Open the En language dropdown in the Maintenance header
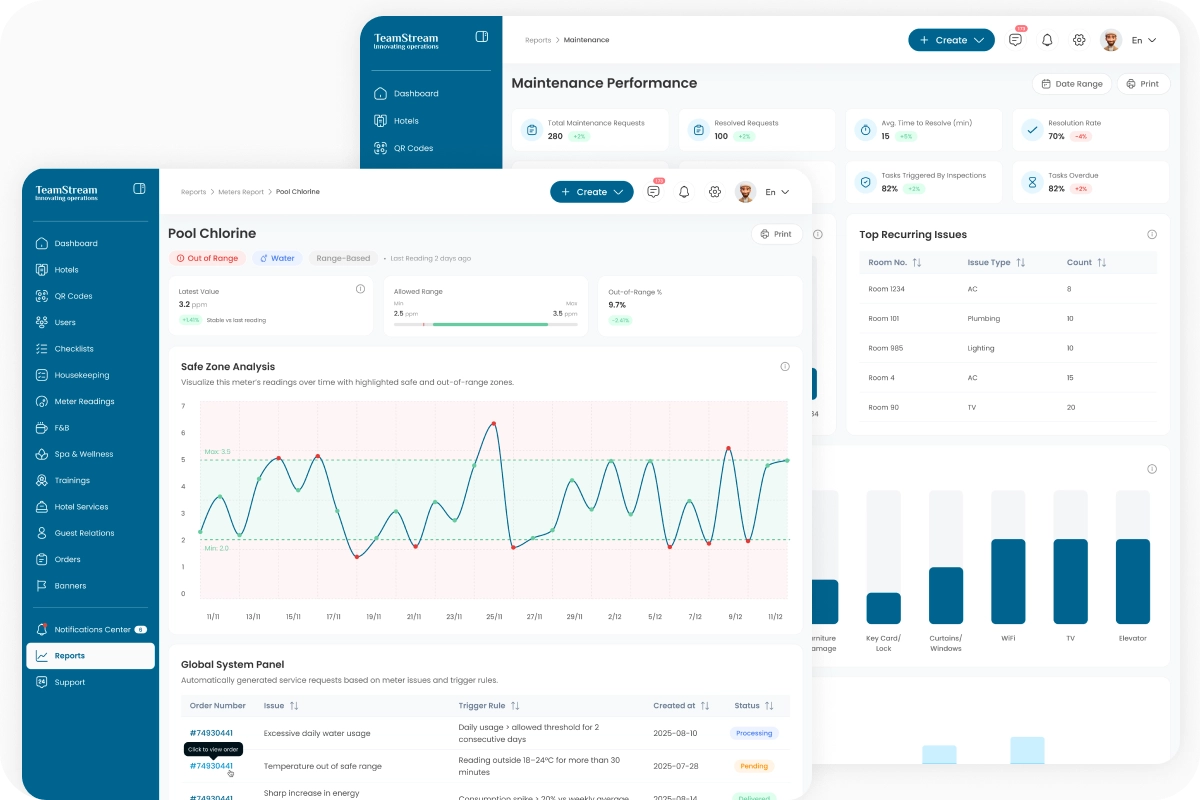This screenshot has height=800, width=1200. click(1143, 40)
